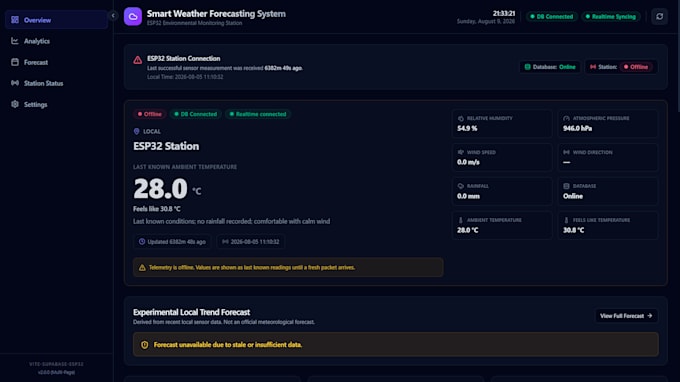Click the database icon in Database chip

527,67
